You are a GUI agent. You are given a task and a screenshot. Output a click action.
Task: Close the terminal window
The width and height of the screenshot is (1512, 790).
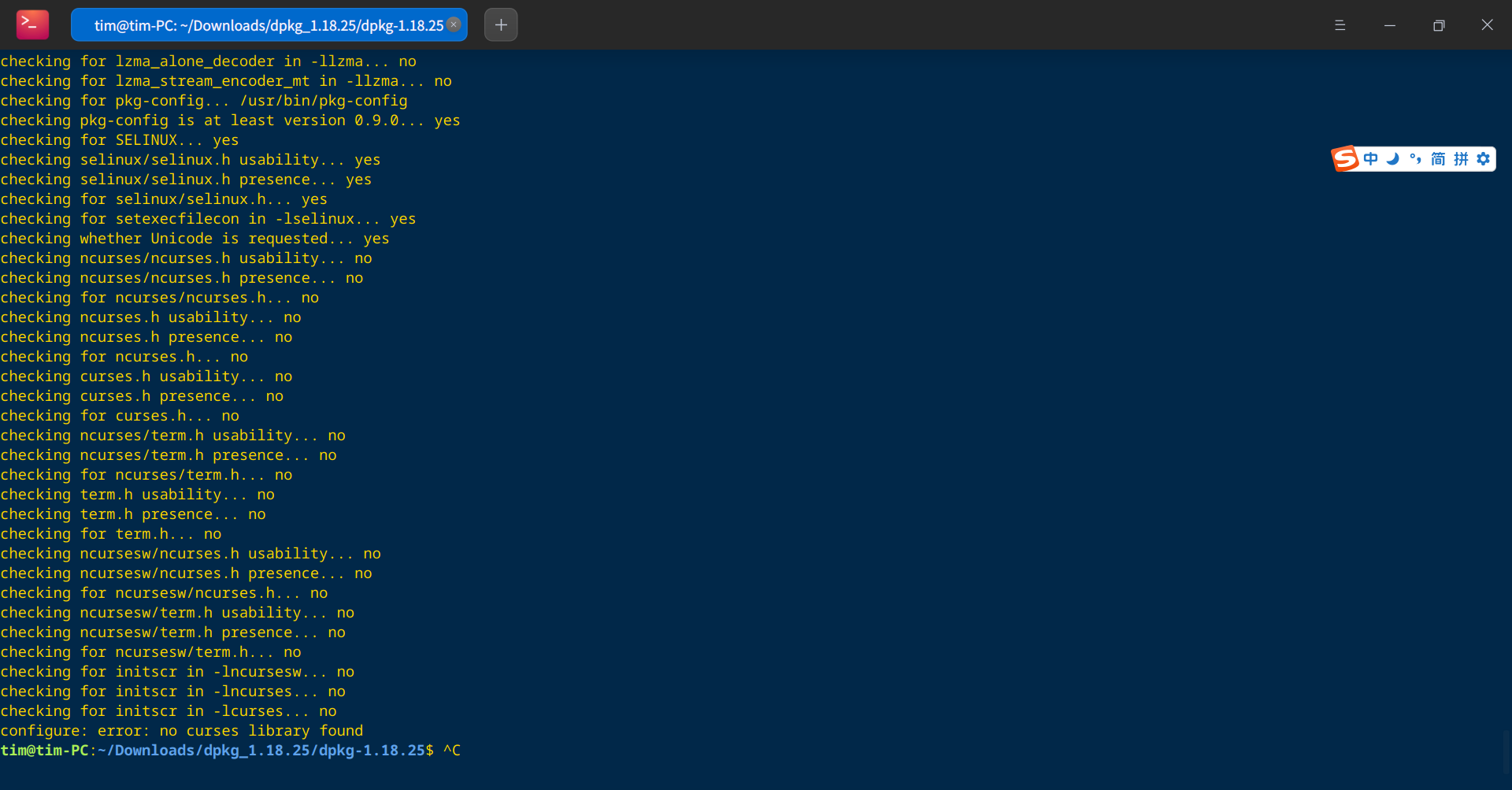pyautogui.click(x=1487, y=25)
